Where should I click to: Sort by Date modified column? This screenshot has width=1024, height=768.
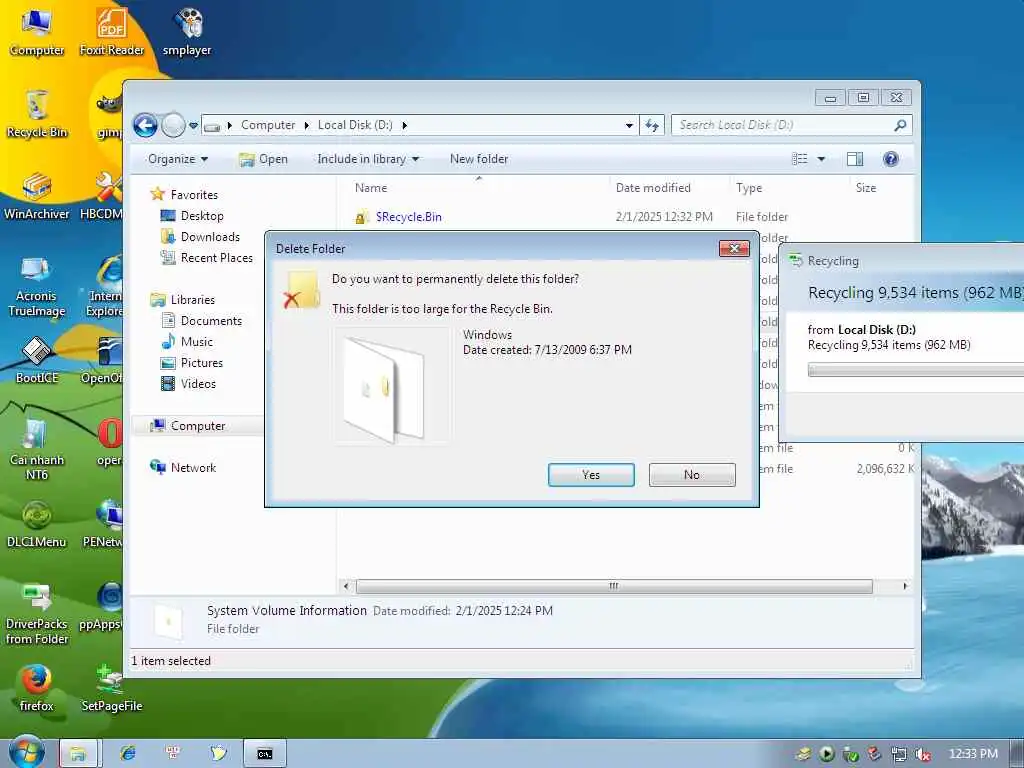coord(653,187)
